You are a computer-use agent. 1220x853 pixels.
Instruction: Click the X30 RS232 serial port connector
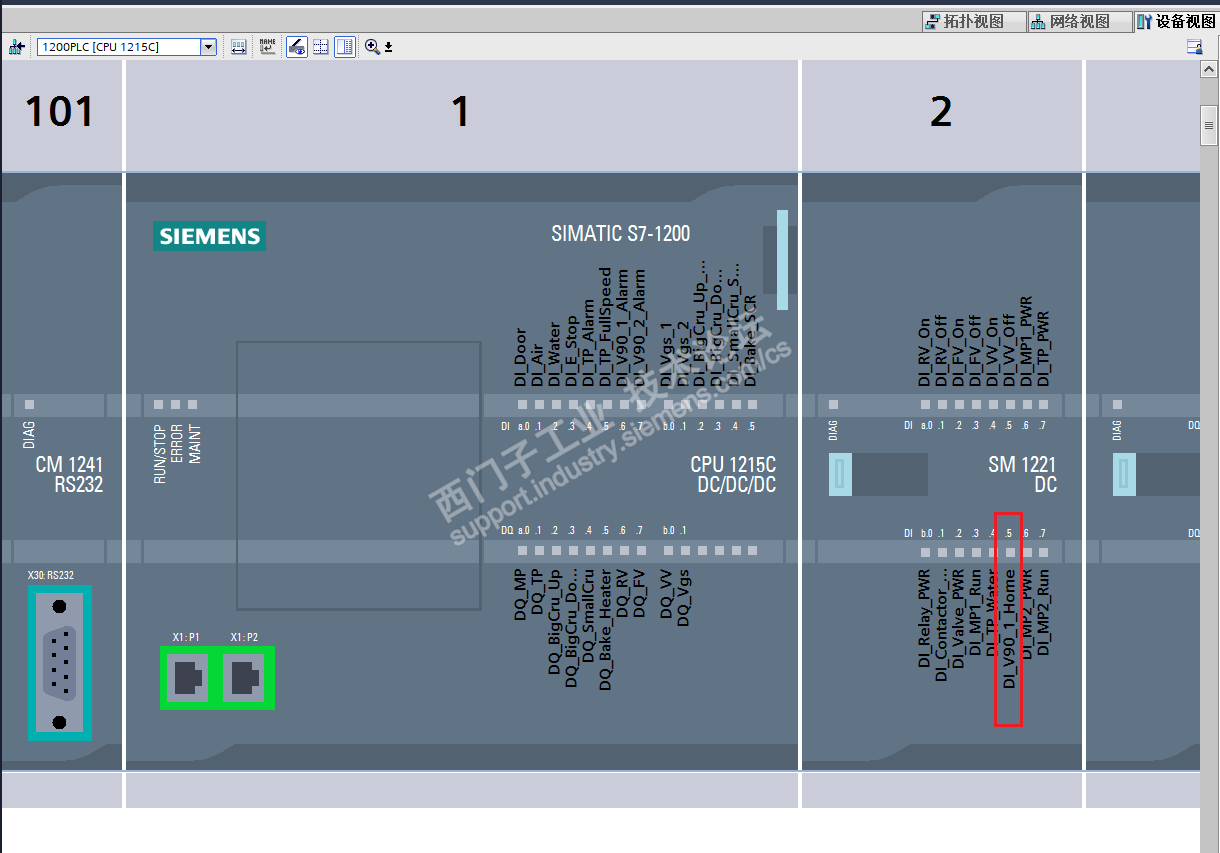60,664
